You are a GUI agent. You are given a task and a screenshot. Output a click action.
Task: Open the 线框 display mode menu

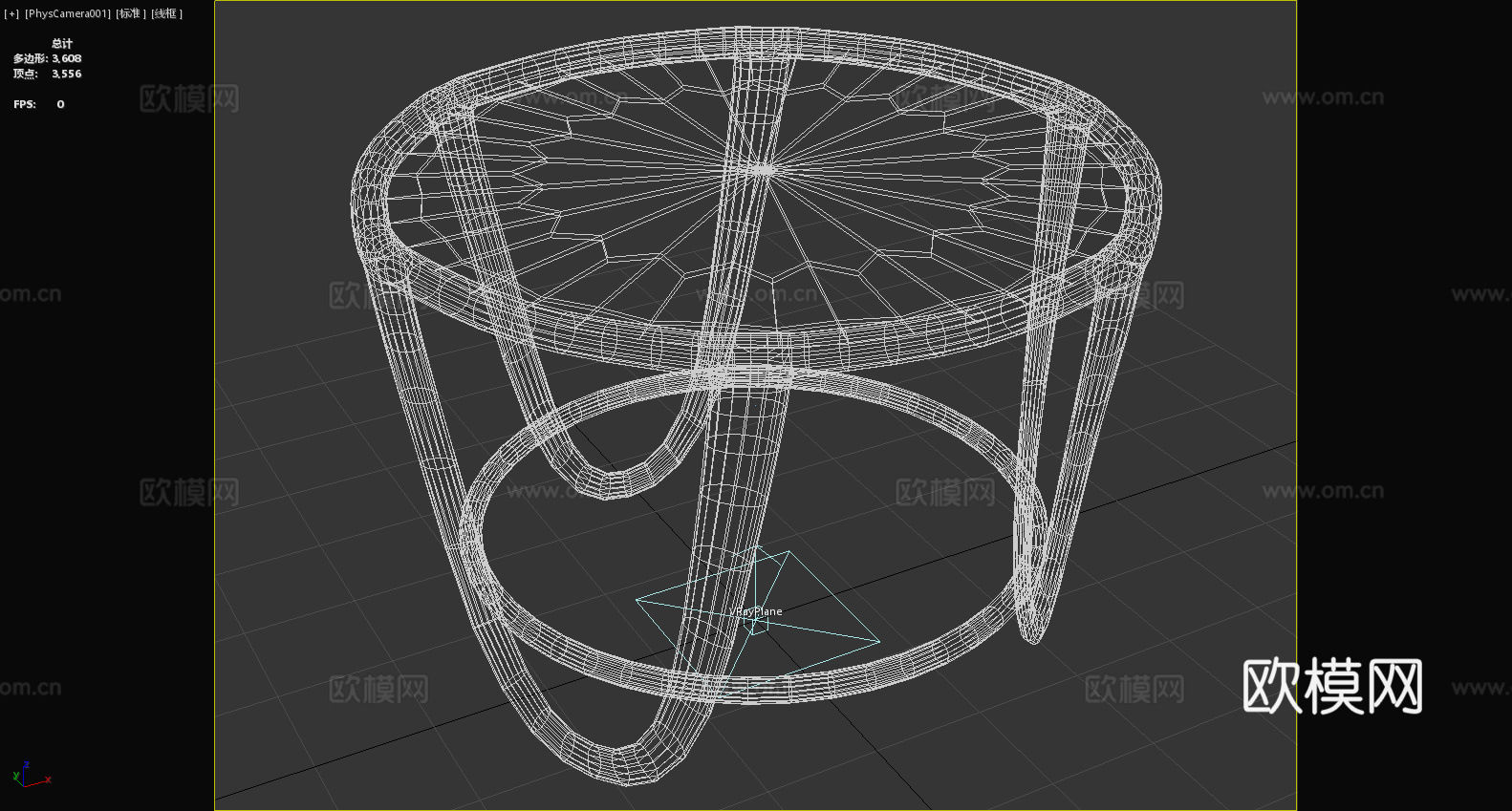point(166,13)
